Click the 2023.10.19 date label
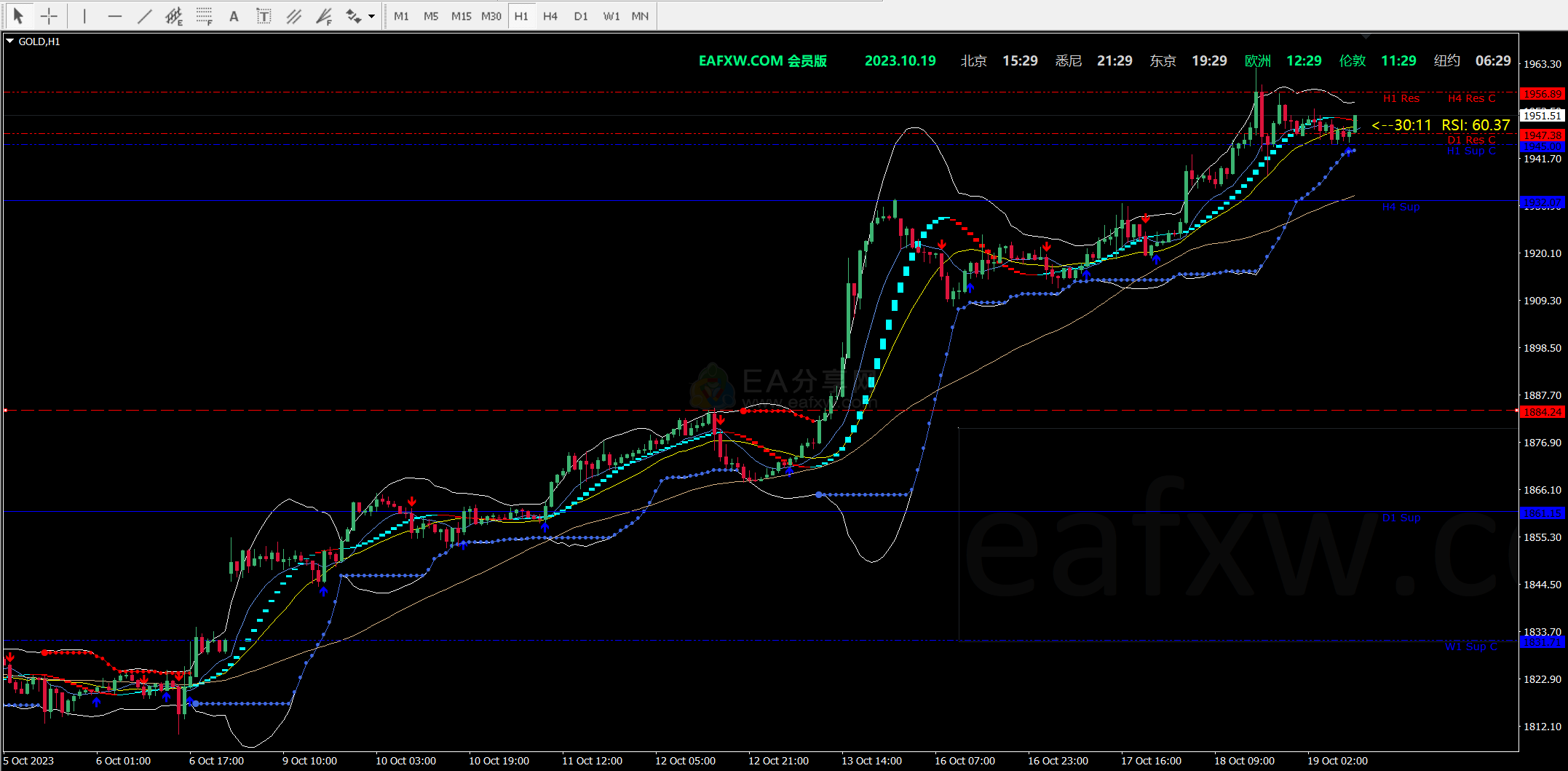Viewport: 1568px width, 771px height. click(900, 61)
